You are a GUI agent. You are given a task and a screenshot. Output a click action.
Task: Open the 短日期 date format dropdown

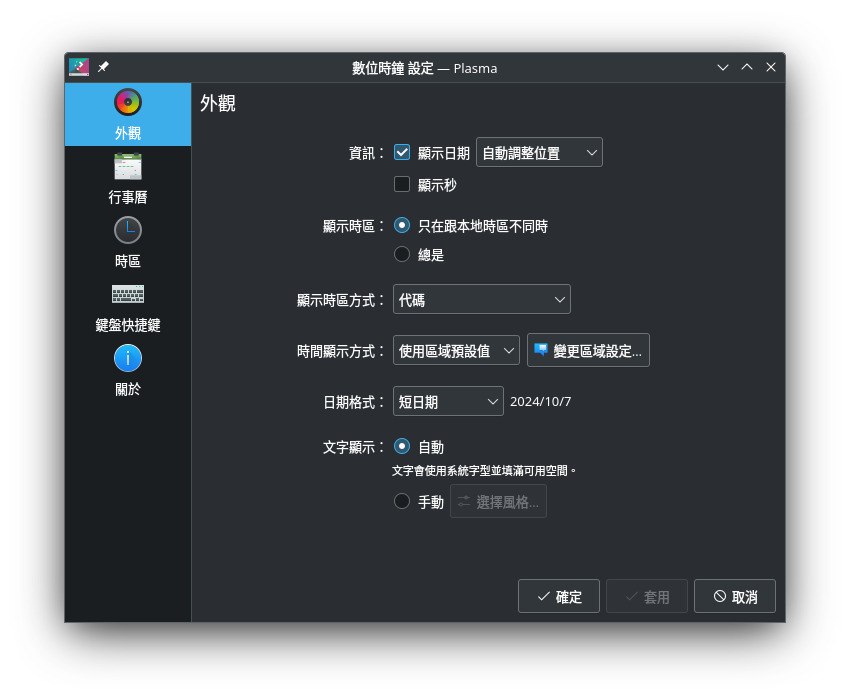point(448,401)
